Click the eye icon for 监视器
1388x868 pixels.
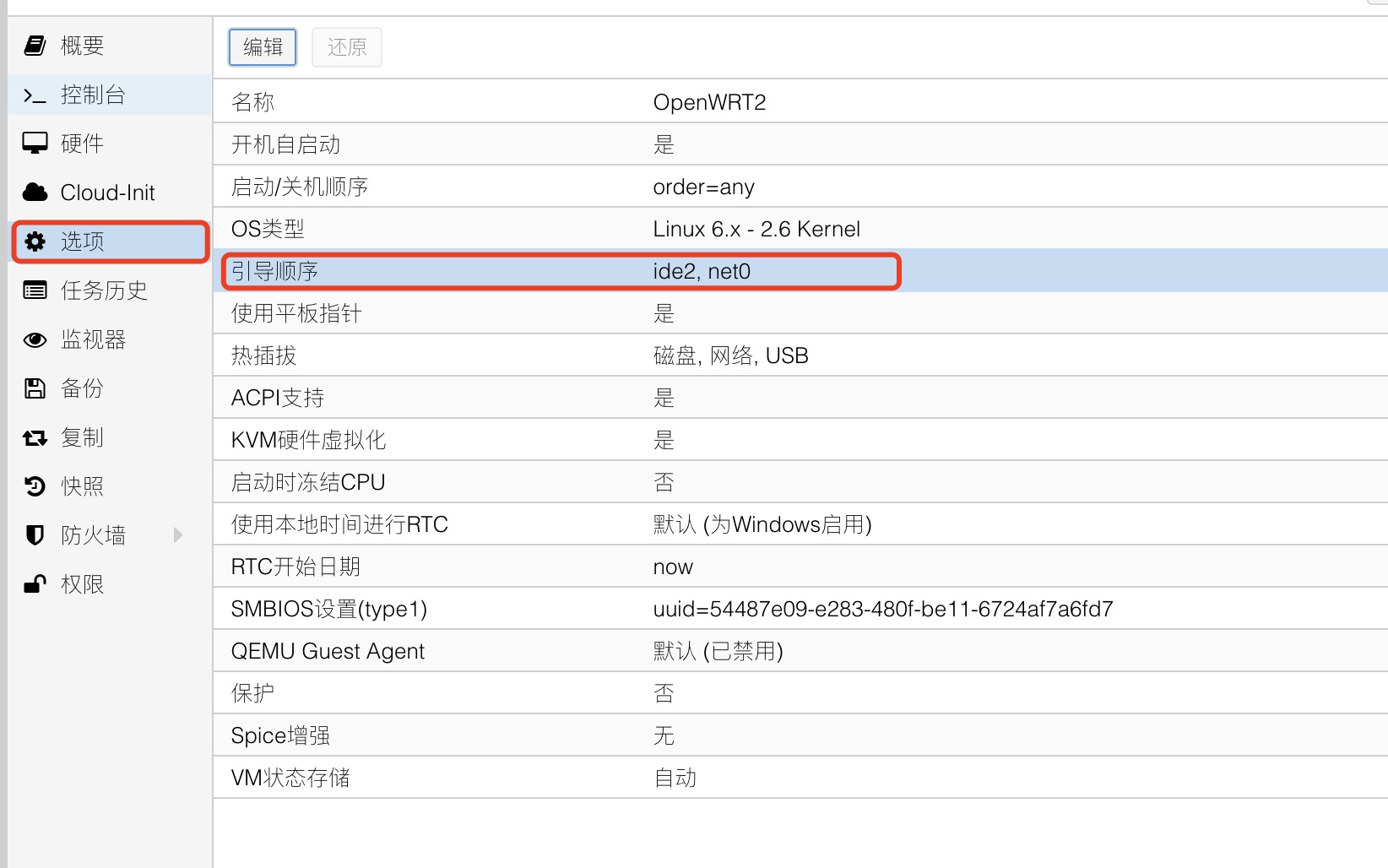coord(35,339)
